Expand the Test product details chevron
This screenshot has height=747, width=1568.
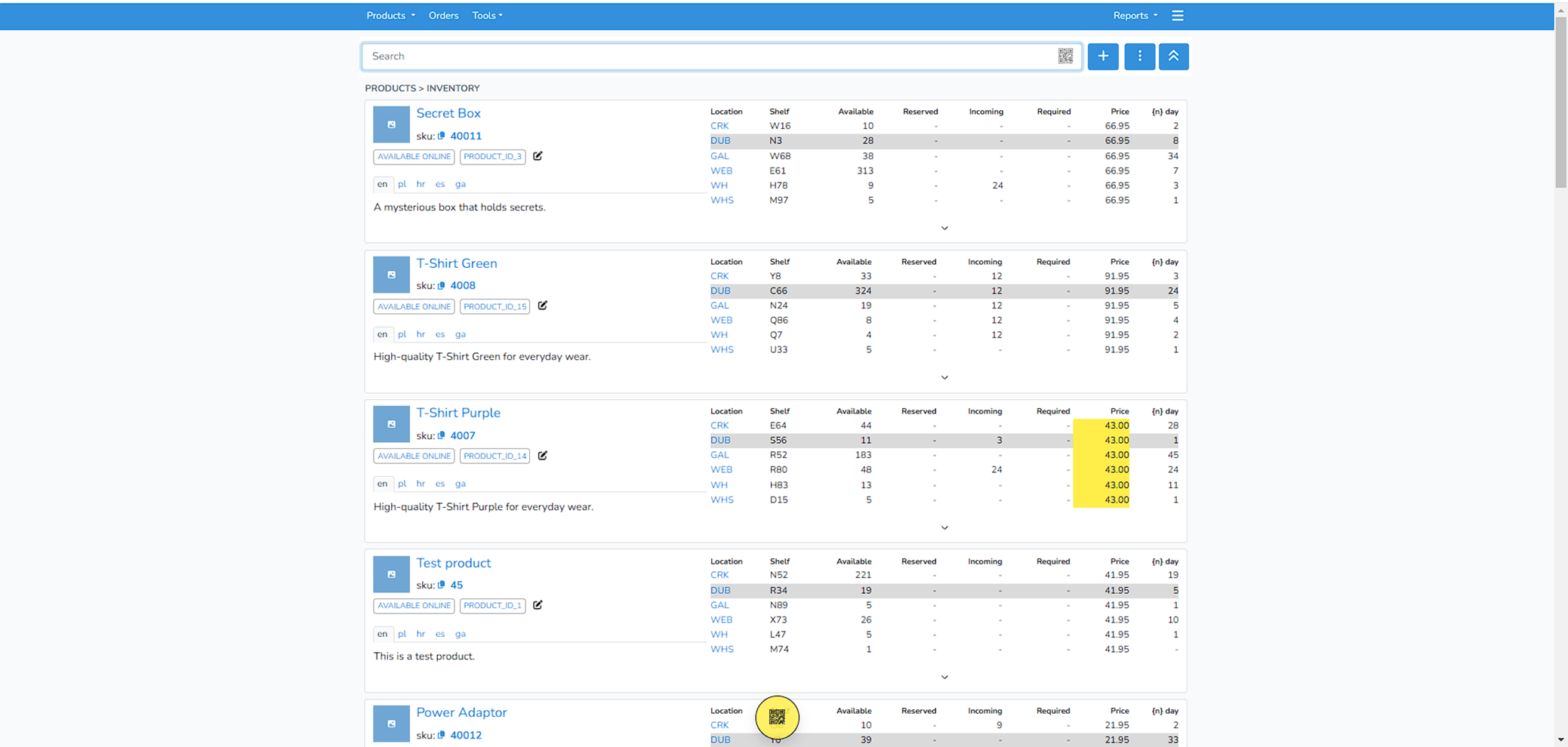click(x=944, y=677)
